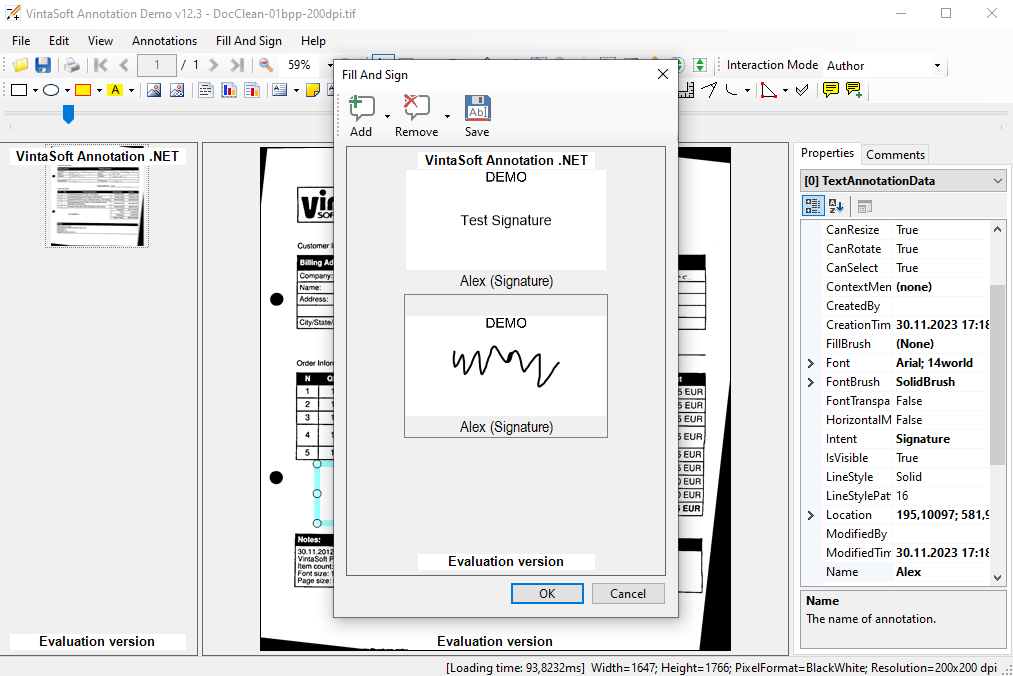Image resolution: width=1013 pixels, height=676 pixels.
Task: Switch to the Comments tab
Action: click(895, 154)
